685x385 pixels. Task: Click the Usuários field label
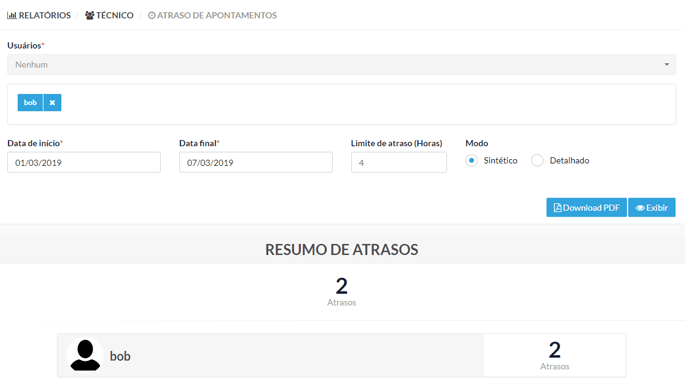point(26,45)
